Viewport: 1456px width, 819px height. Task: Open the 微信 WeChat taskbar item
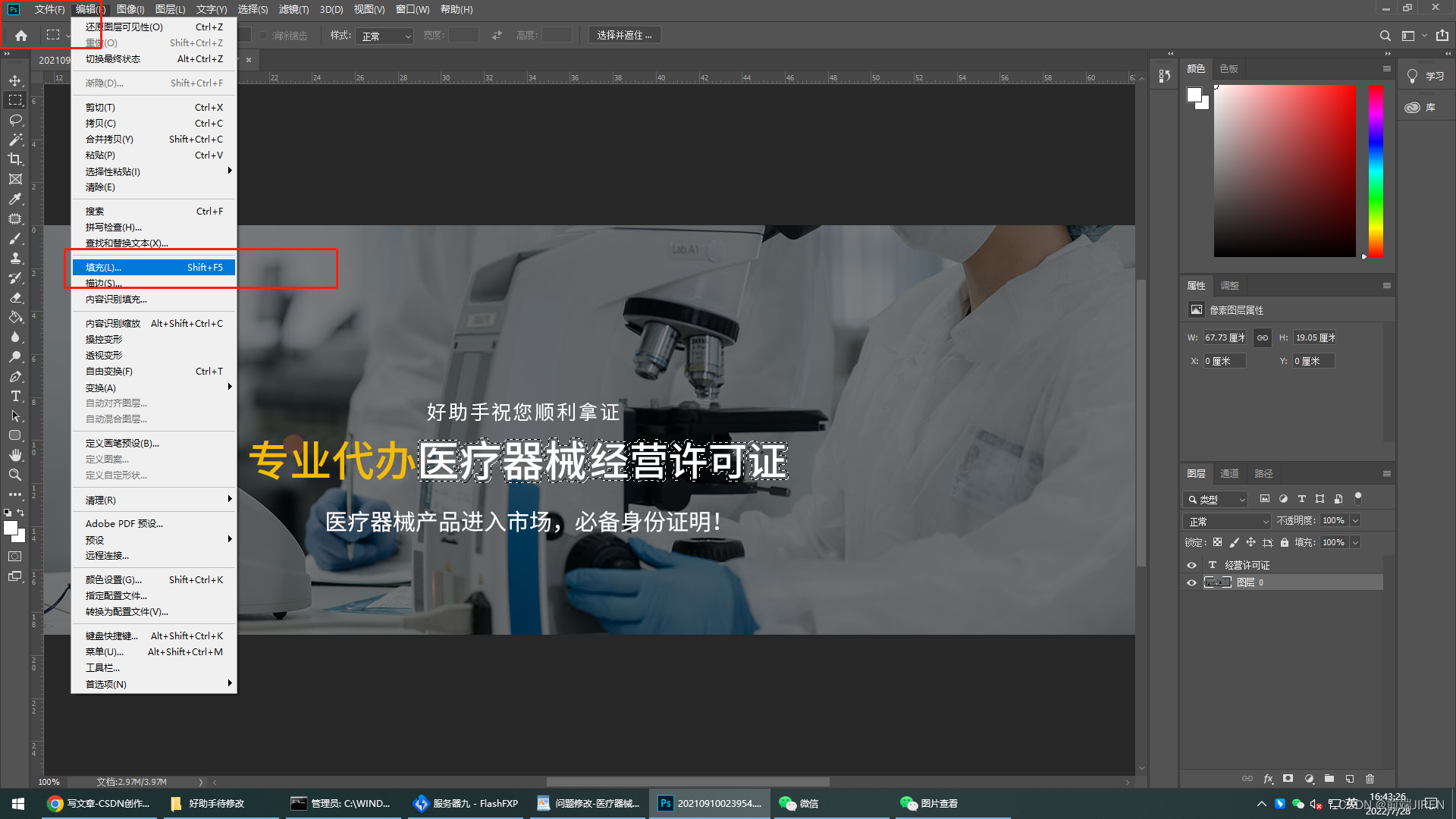800,803
